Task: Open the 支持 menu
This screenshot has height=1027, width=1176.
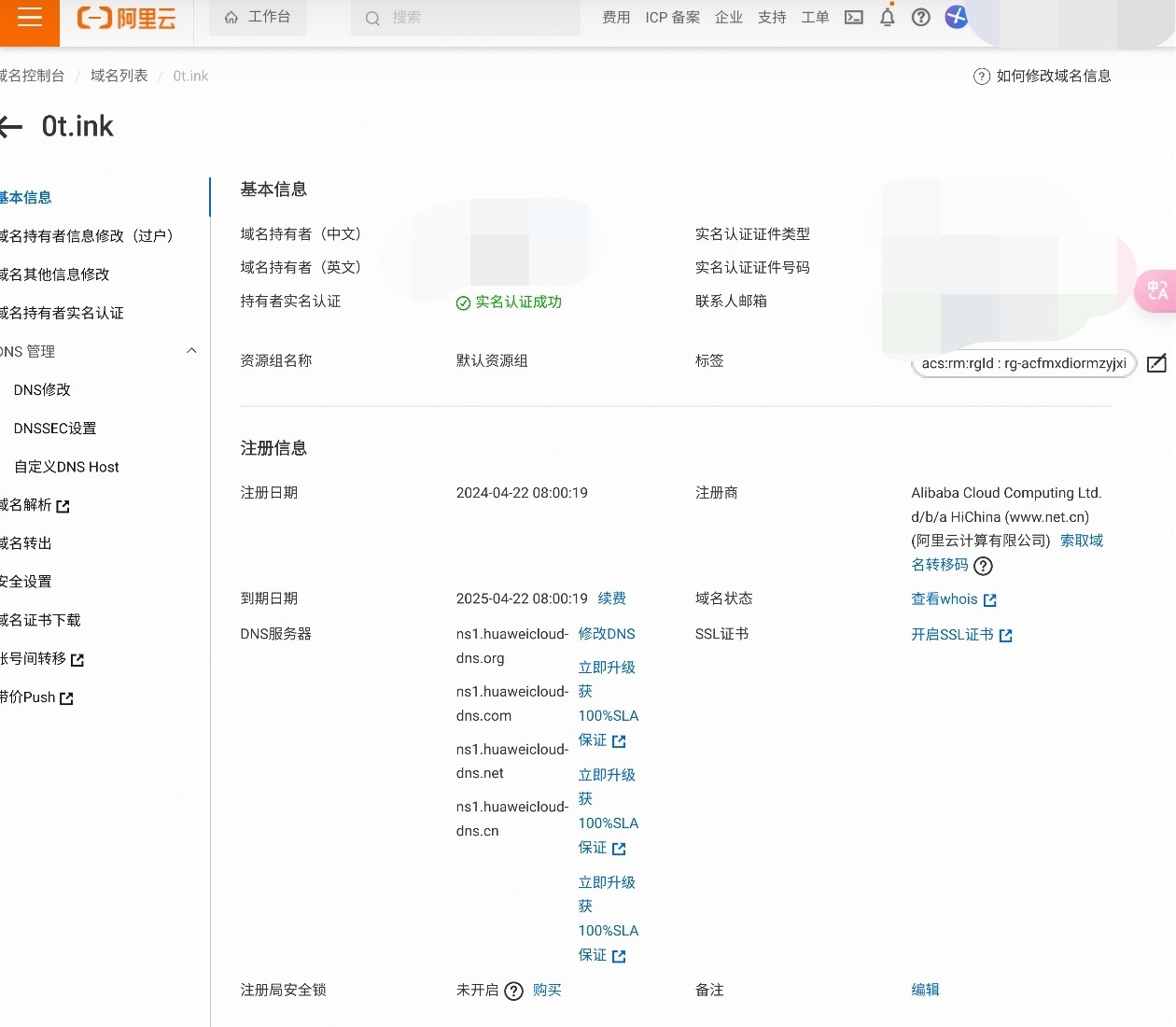Action: coord(772,18)
